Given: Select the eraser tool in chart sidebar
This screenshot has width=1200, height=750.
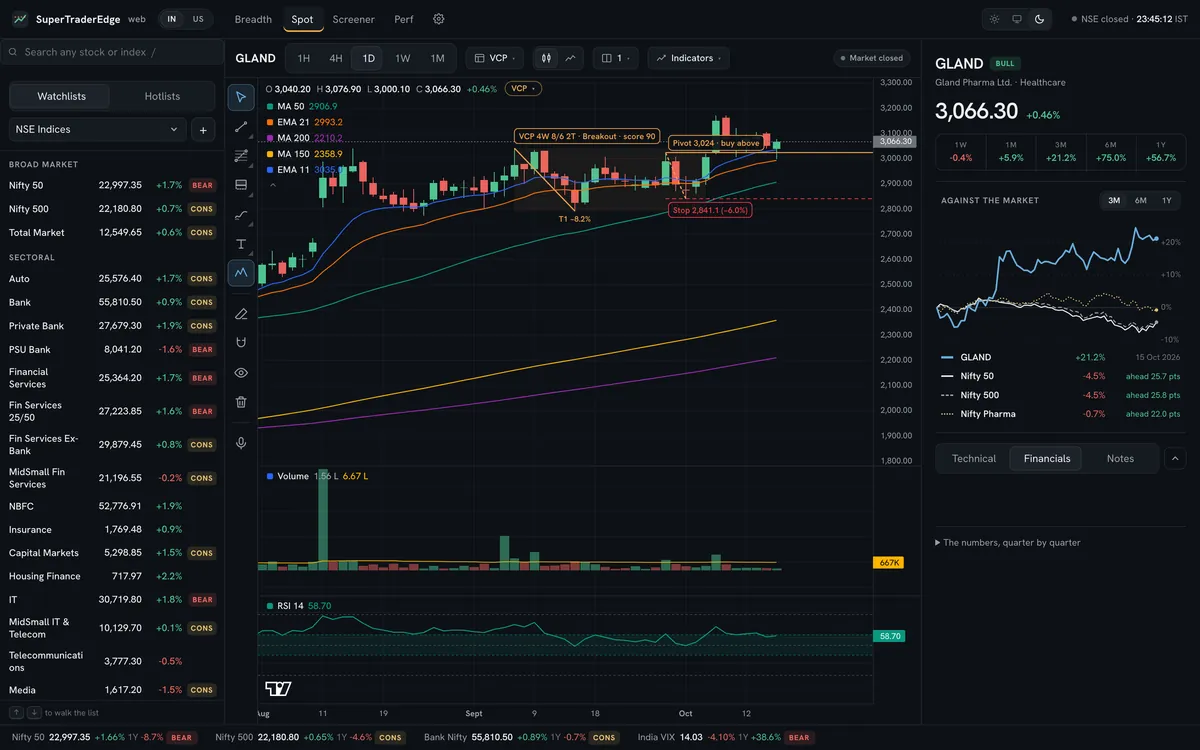Looking at the screenshot, I should (x=241, y=314).
